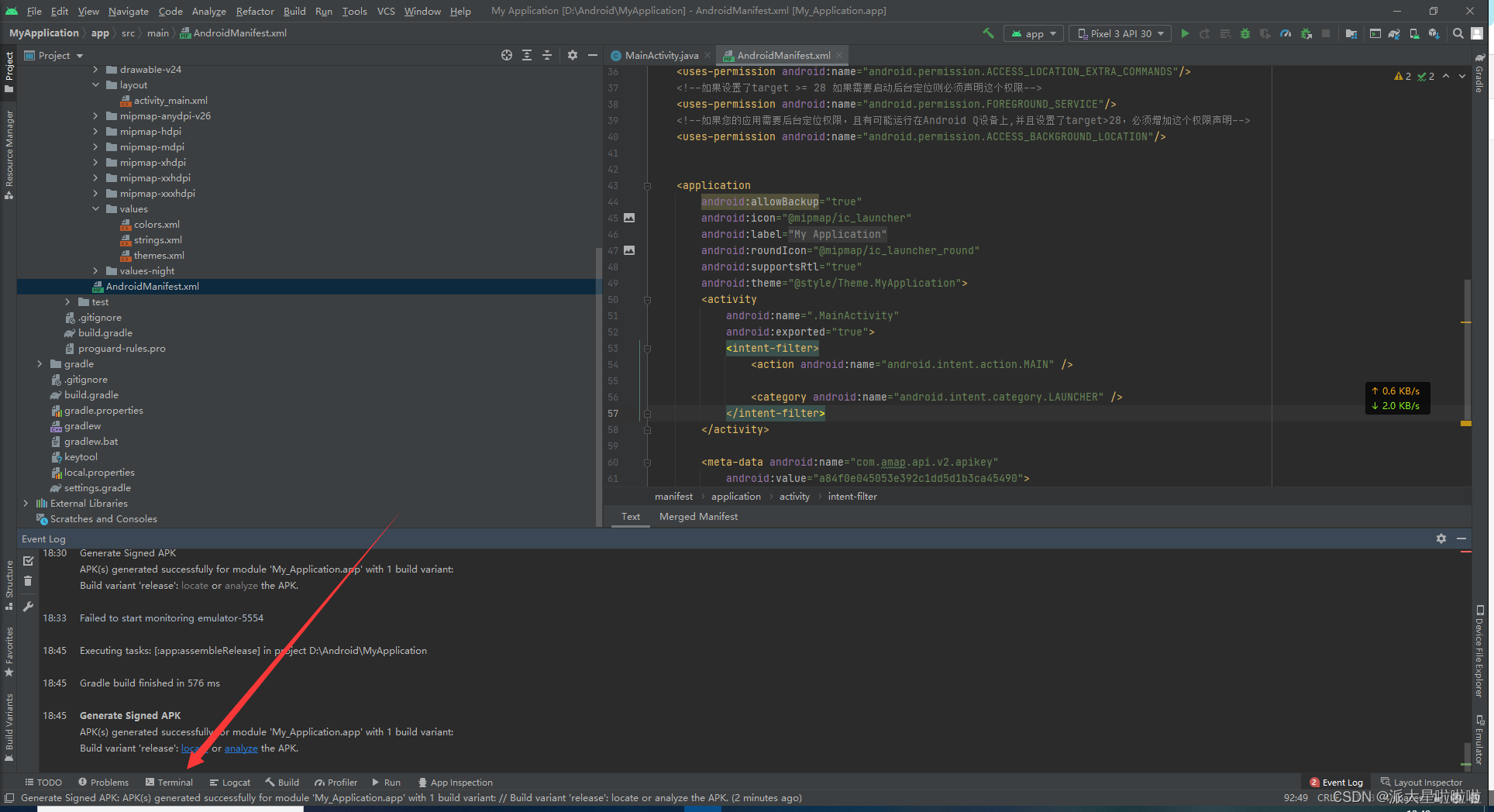Click the Search Everywhere magnifier icon
The width and height of the screenshot is (1494, 812).
tap(1458, 33)
